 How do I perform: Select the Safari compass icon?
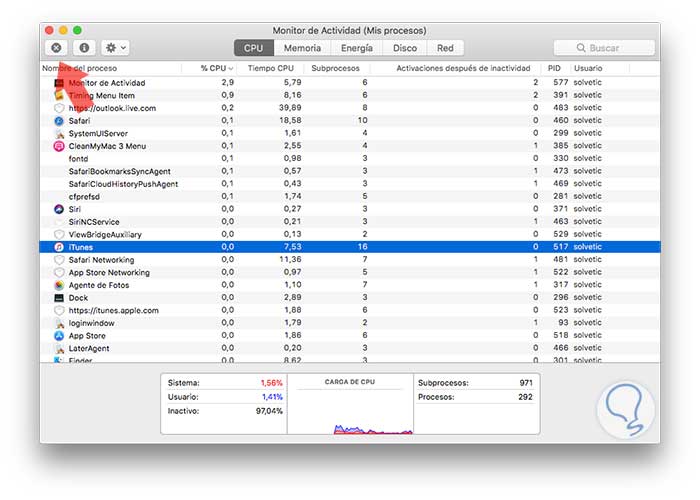[59, 121]
